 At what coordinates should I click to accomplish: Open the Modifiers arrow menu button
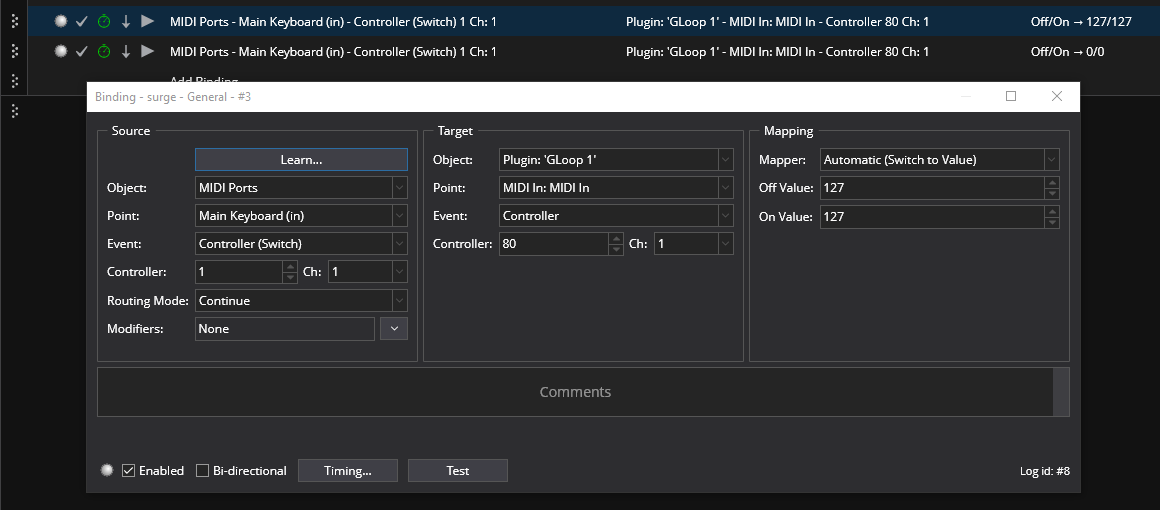(394, 328)
